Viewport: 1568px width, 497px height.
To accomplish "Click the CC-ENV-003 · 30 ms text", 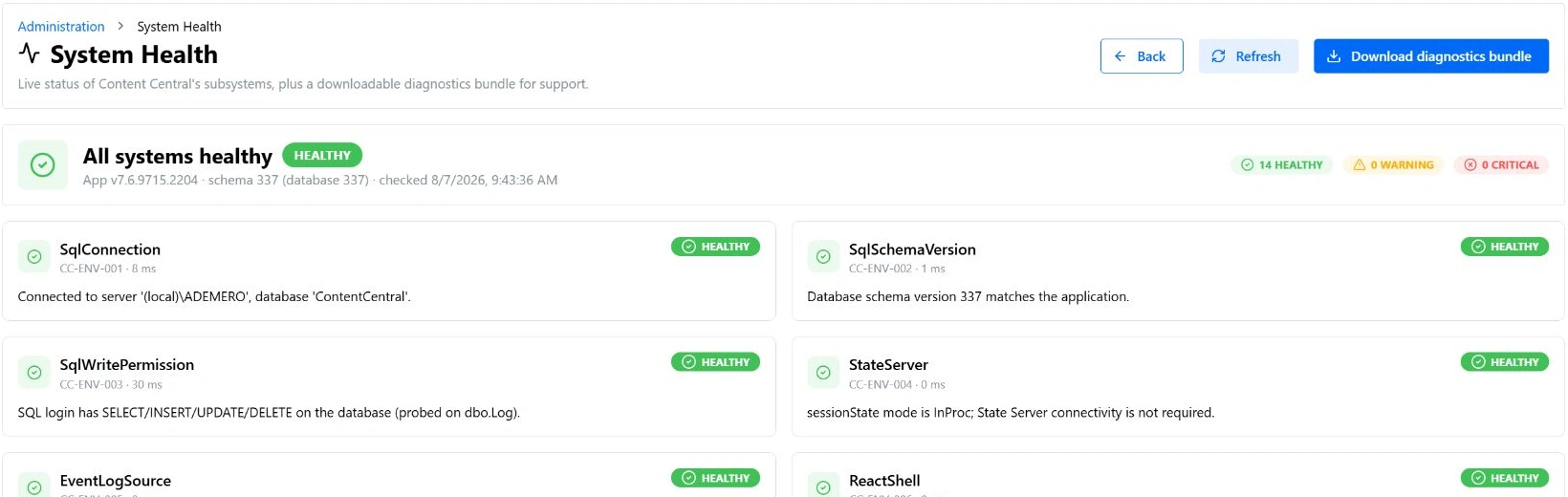I will pyautogui.click(x=111, y=385).
